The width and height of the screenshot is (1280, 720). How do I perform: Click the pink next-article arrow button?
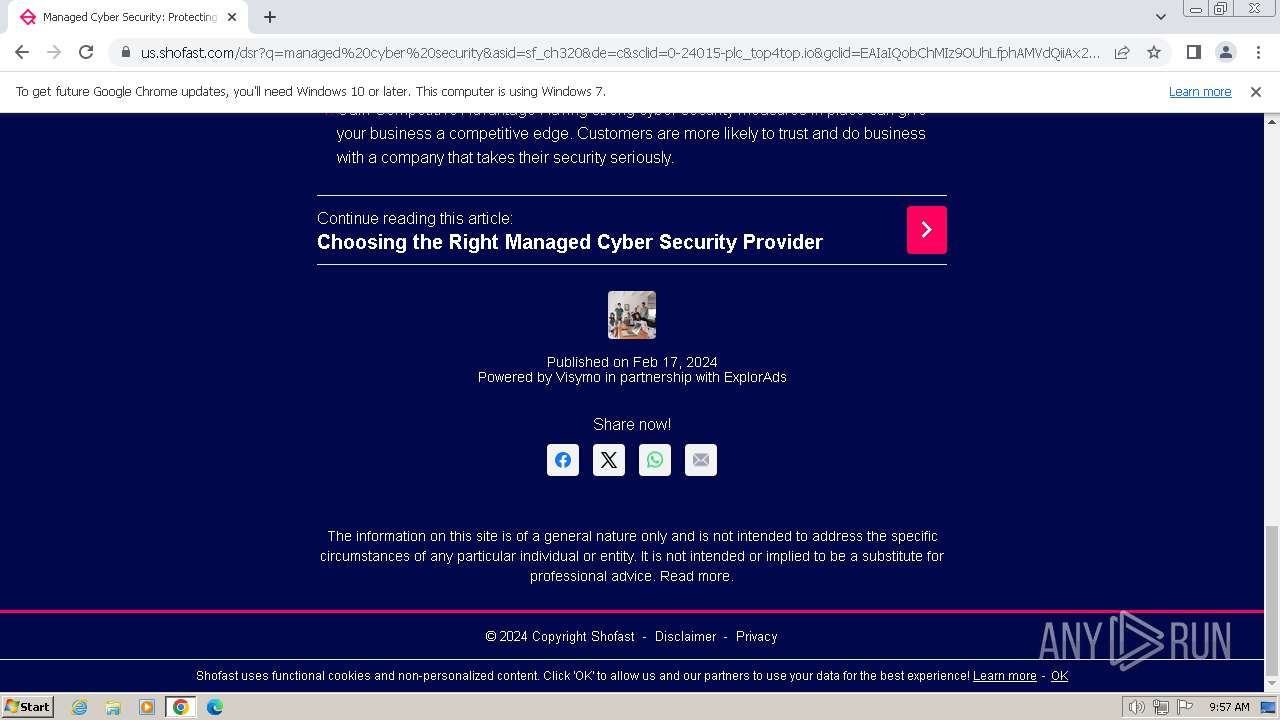click(x=926, y=230)
